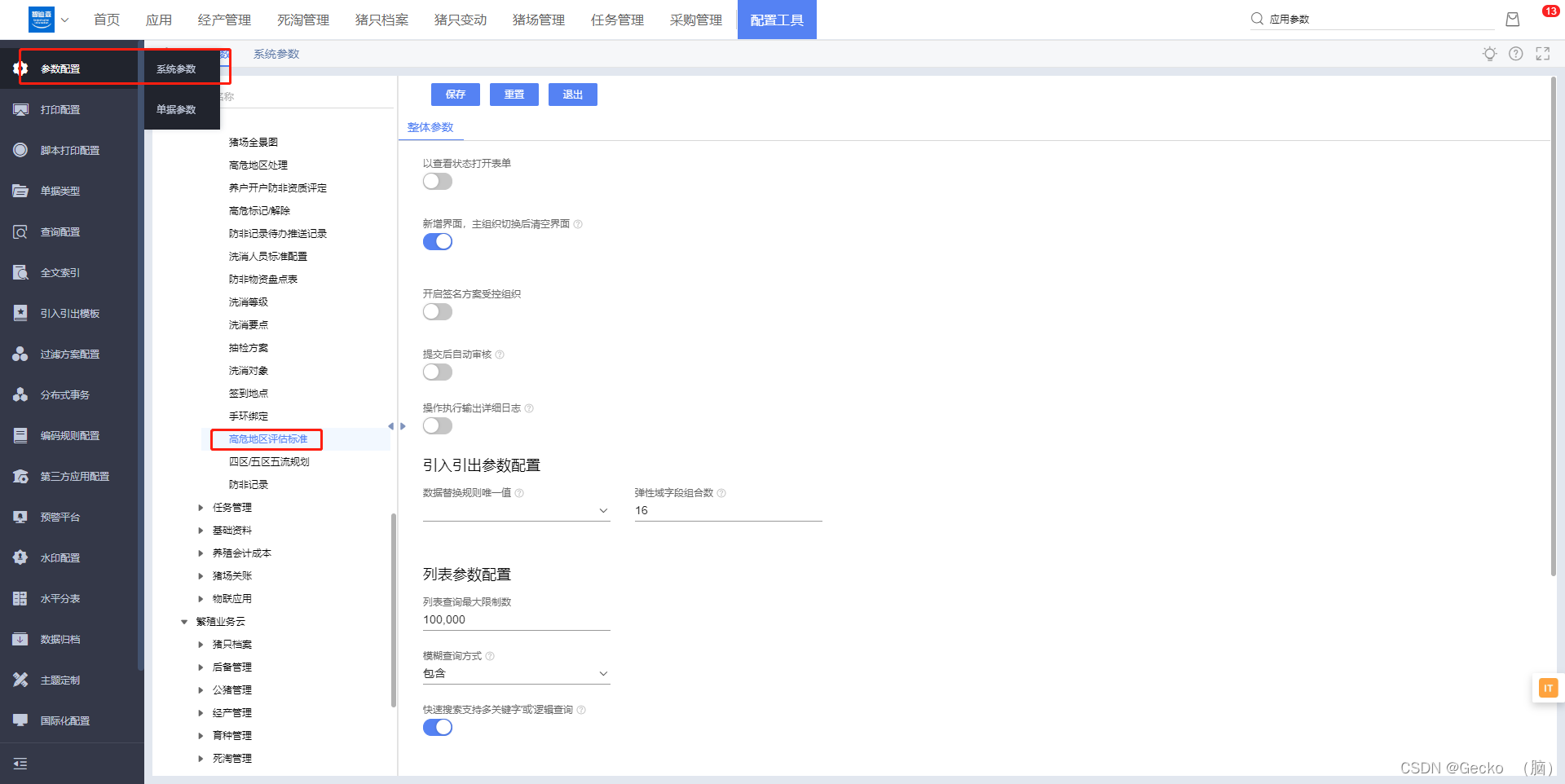
Task: Toggle 操作执行输出详细日志 switch
Action: click(x=438, y=426)
